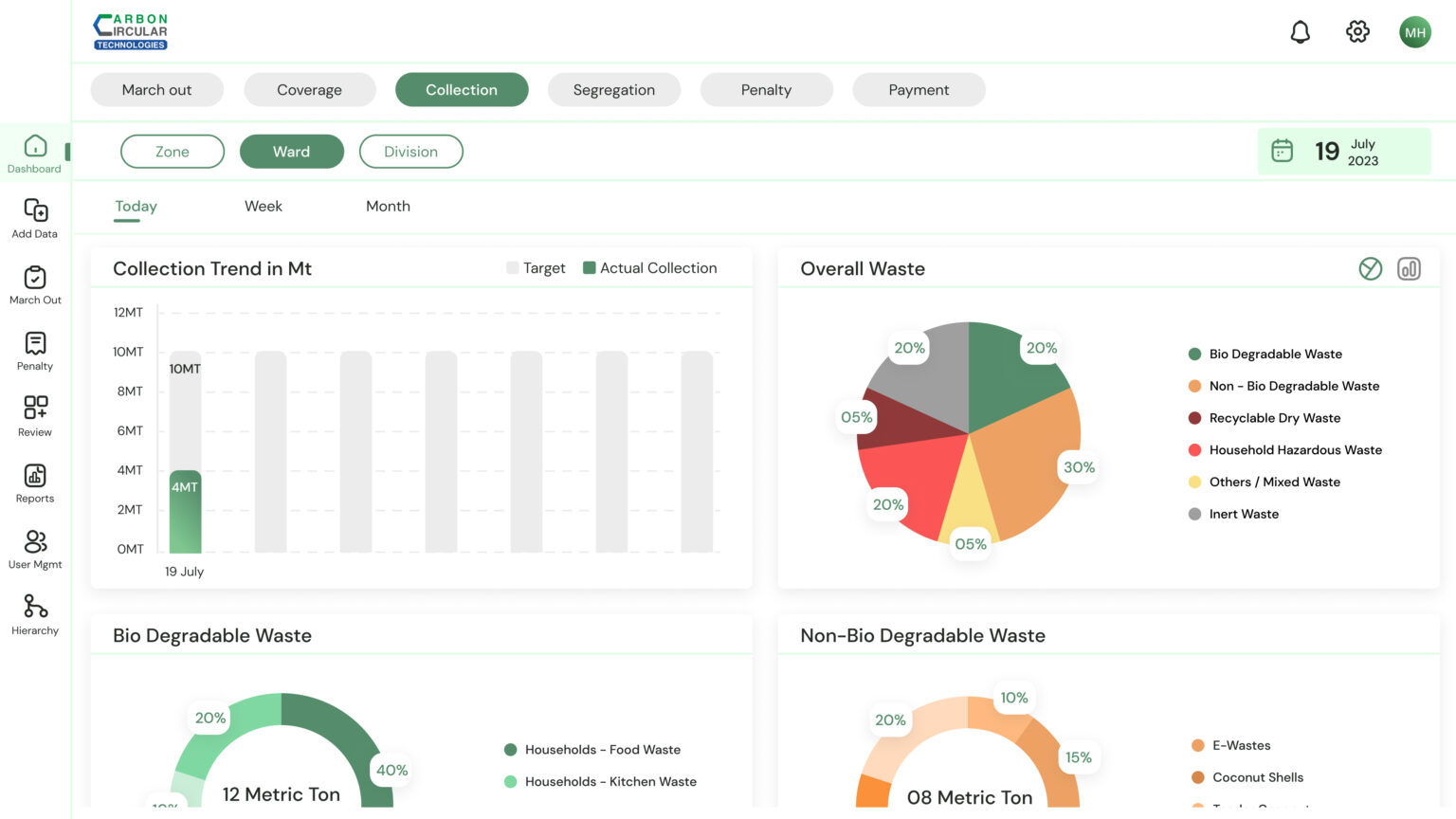Screen dimensions: 1456x819
Task: Switch to the Segregation tab
Action: [613, 90]
